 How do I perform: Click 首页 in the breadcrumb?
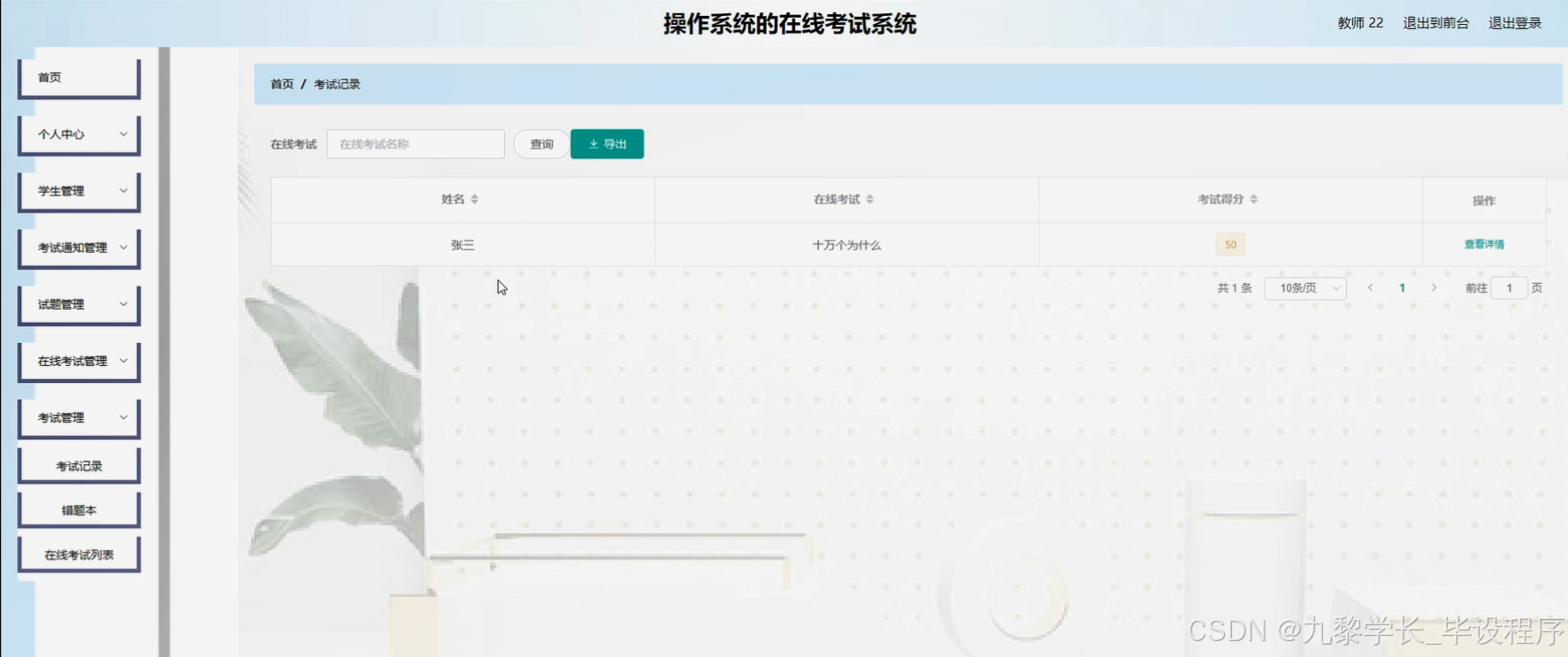pos(282,84)
